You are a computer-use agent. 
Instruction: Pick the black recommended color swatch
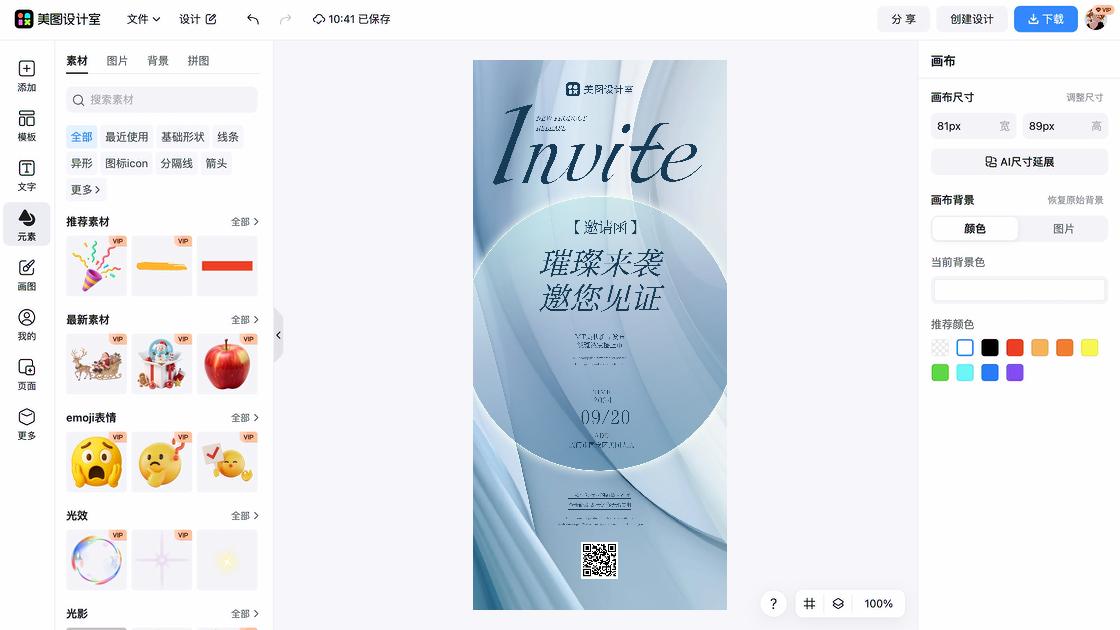coord(989,348)
